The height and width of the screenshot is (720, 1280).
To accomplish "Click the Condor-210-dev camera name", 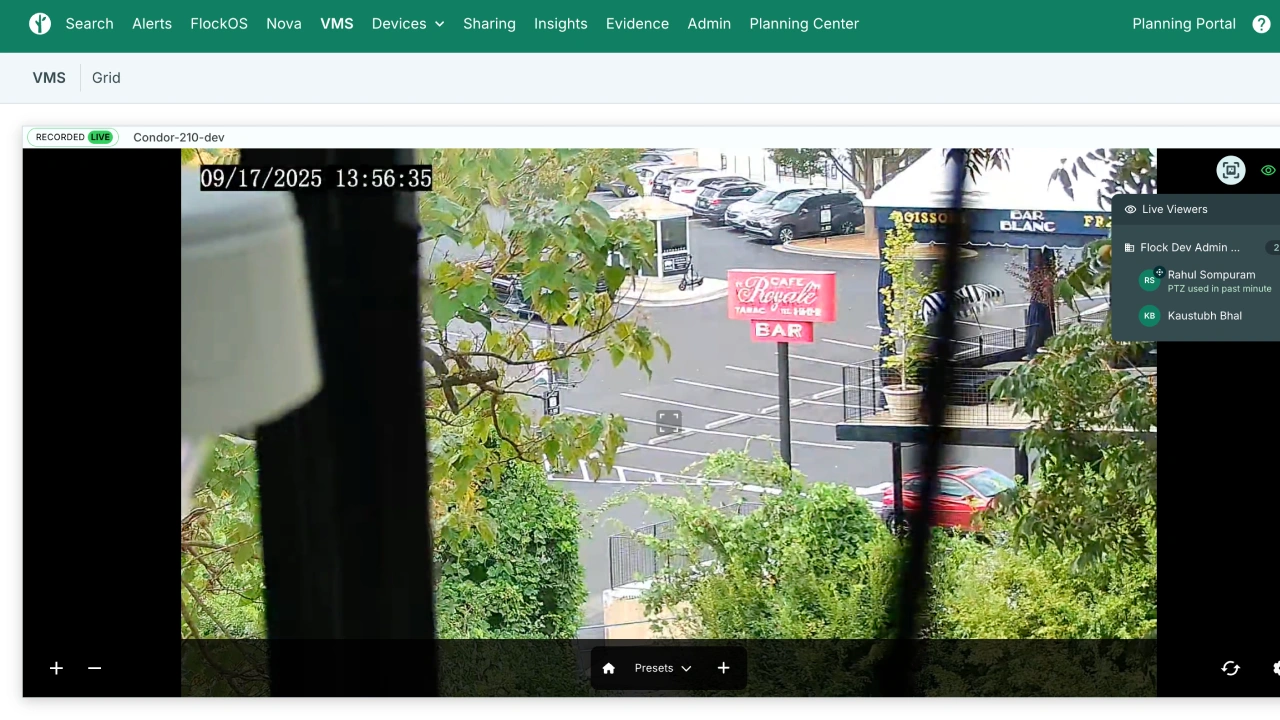I will 179,137.
